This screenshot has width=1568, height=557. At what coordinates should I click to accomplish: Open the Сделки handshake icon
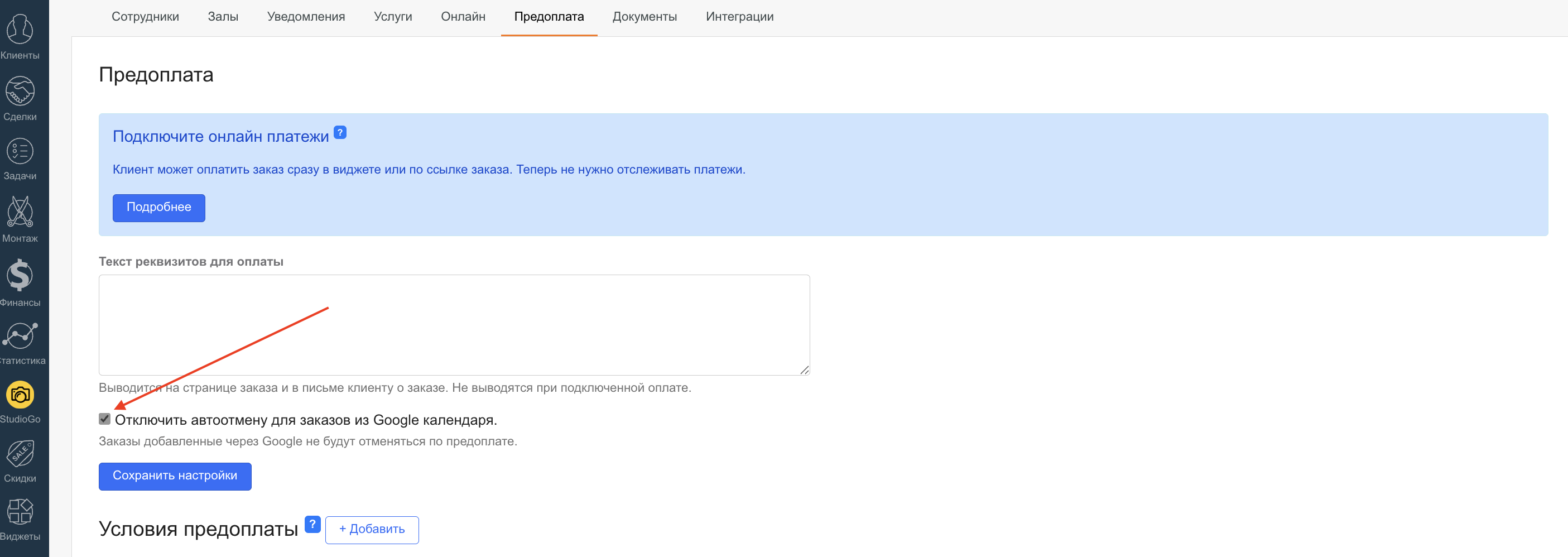tap(20, 91)
